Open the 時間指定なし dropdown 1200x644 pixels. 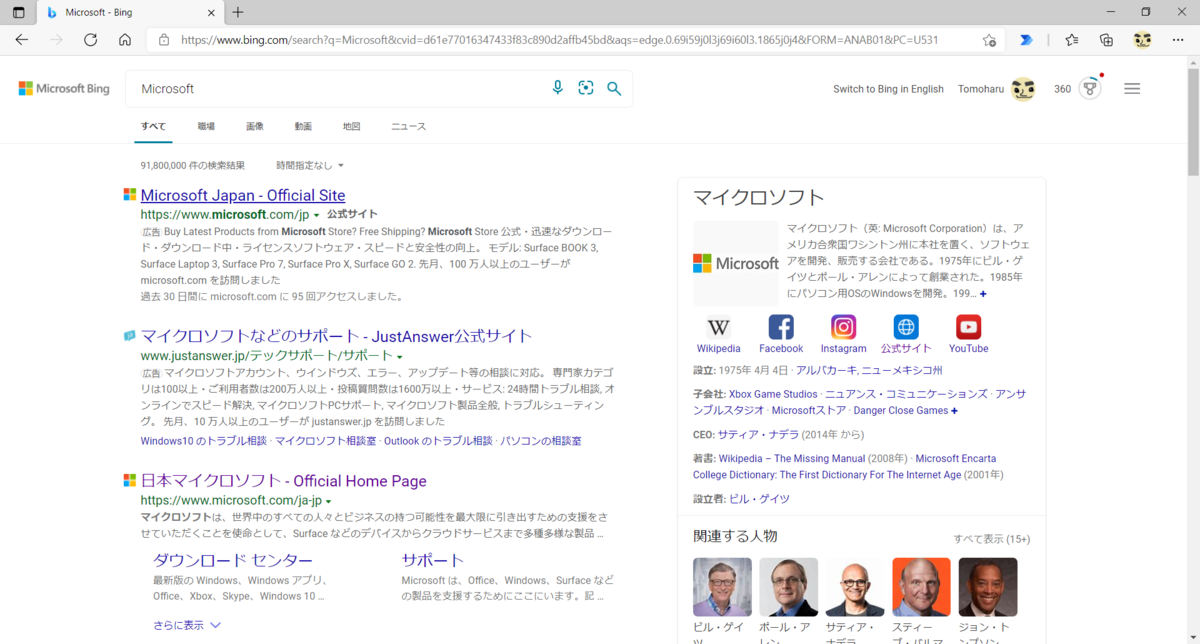tap(310, 165)
